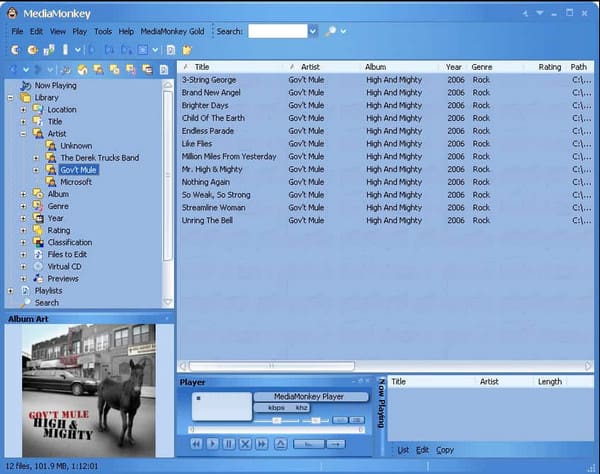Screen dimensions: 600x474
Task: Adjust the volume slider in Player
Action: (277, 420)
